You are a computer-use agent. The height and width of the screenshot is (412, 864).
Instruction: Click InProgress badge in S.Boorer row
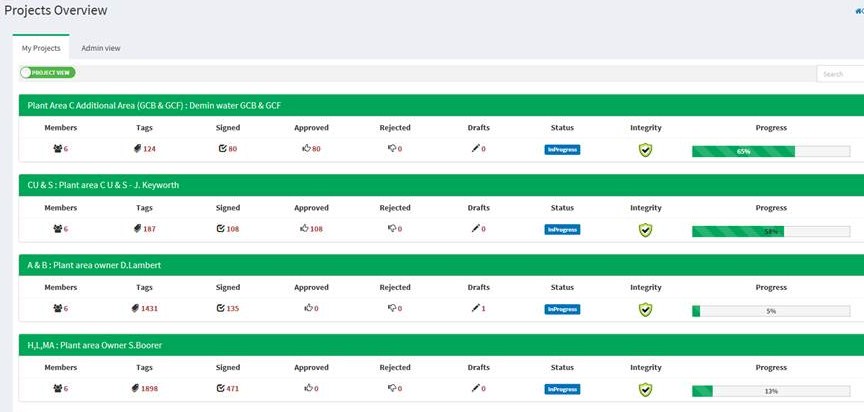click(562, 389)
